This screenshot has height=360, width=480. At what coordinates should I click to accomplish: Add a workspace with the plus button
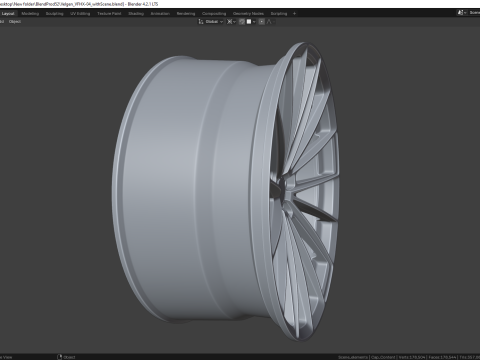[x=294, y=14]
